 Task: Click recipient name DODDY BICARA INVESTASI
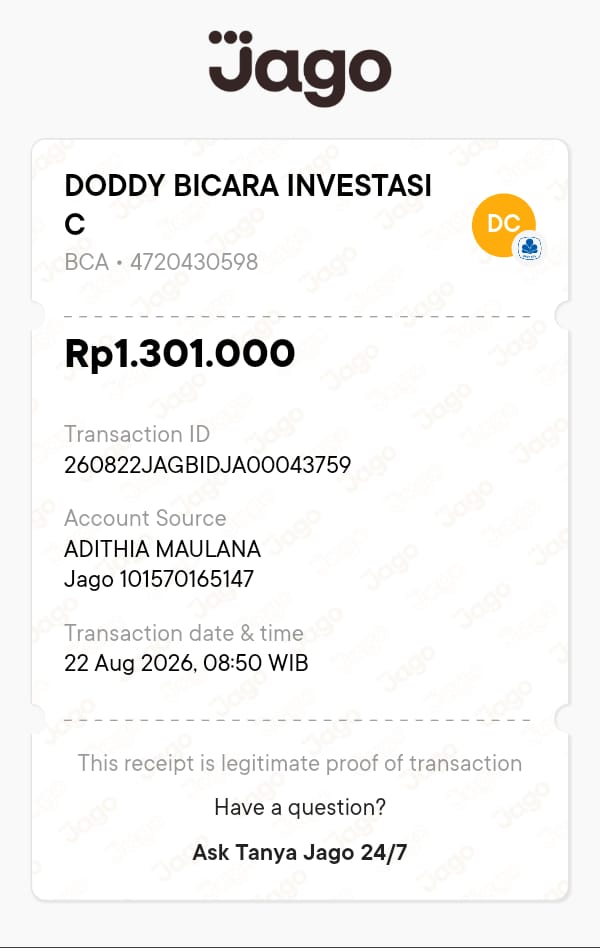248,185
